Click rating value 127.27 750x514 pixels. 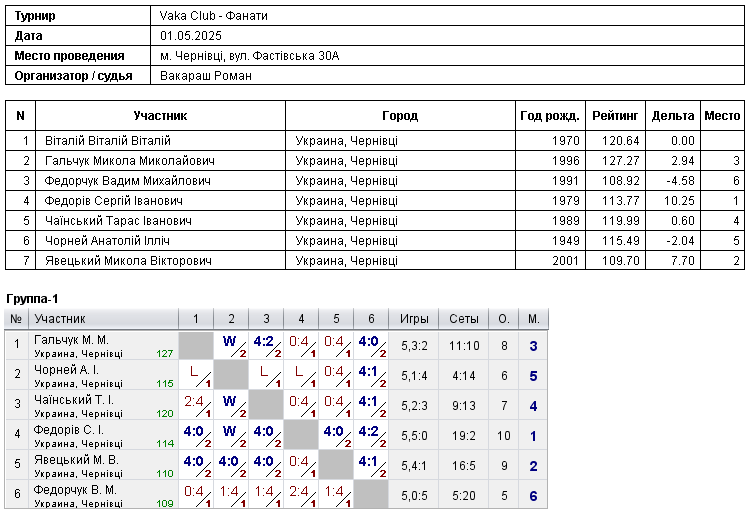620,161
